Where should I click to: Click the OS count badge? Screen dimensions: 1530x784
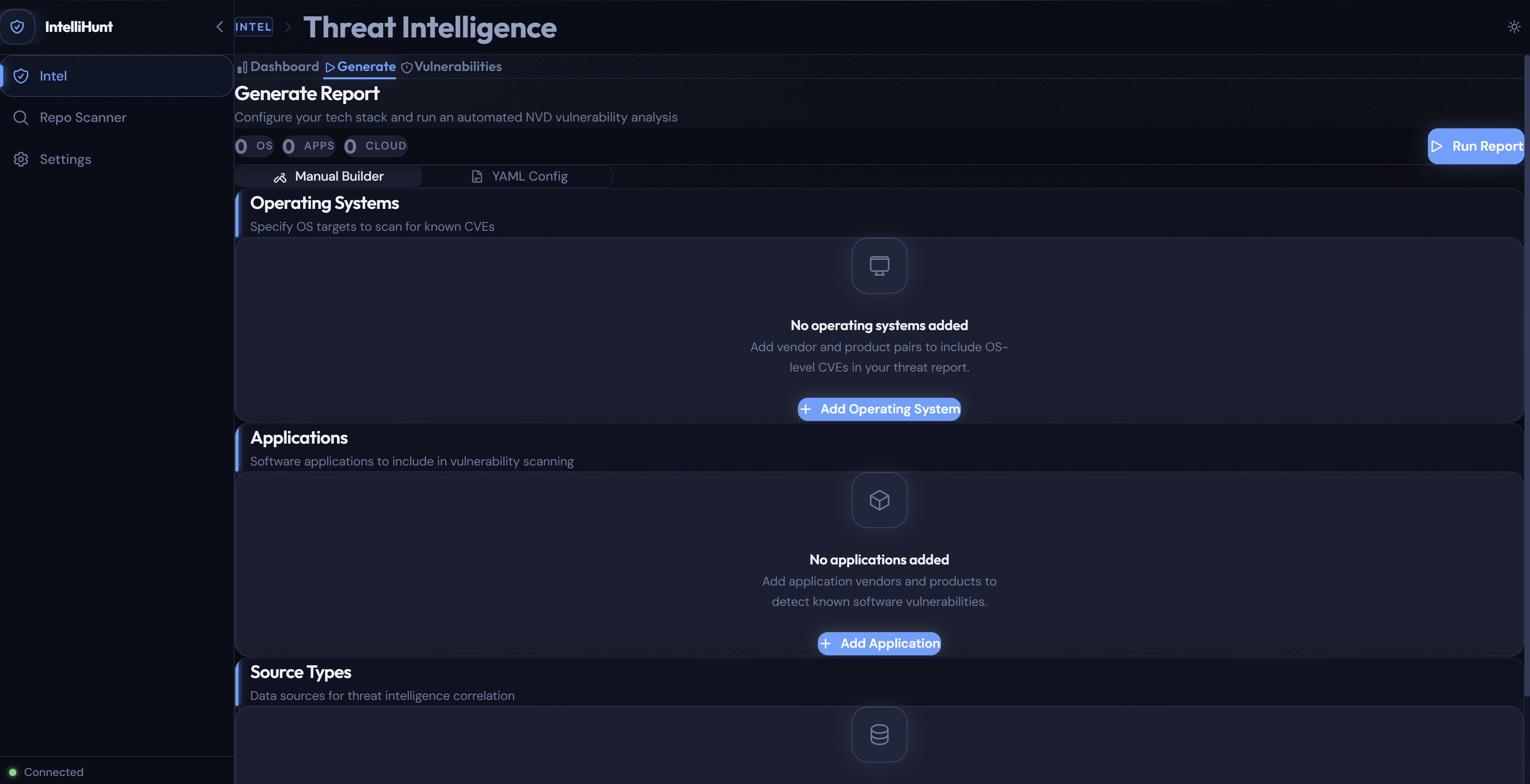pos(254,146)
